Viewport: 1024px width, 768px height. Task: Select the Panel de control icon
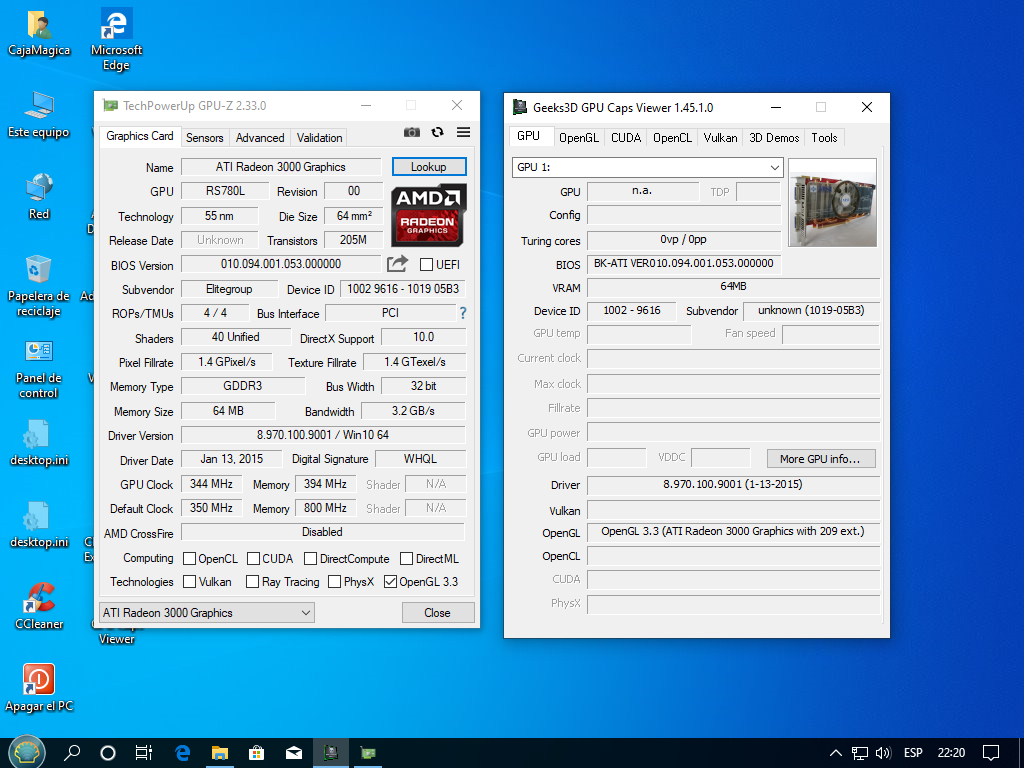click(x=39, y=369)
